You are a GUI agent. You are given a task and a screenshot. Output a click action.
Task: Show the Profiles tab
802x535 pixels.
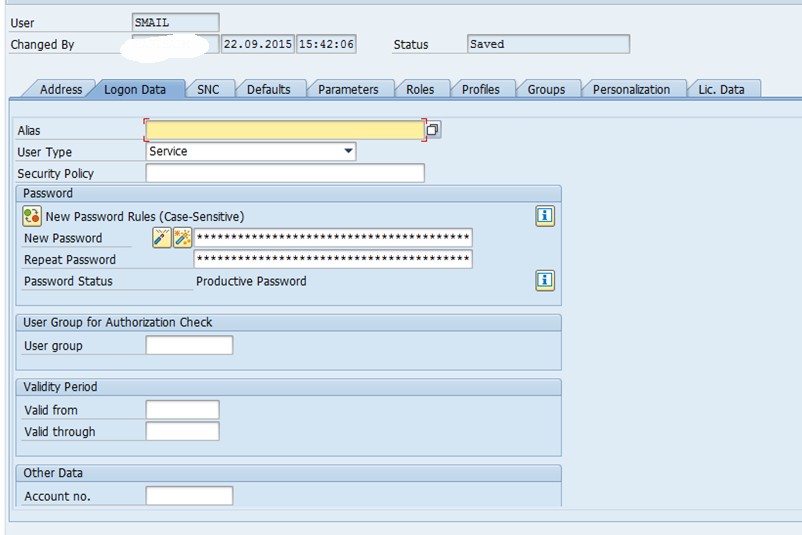coord(481,89)
